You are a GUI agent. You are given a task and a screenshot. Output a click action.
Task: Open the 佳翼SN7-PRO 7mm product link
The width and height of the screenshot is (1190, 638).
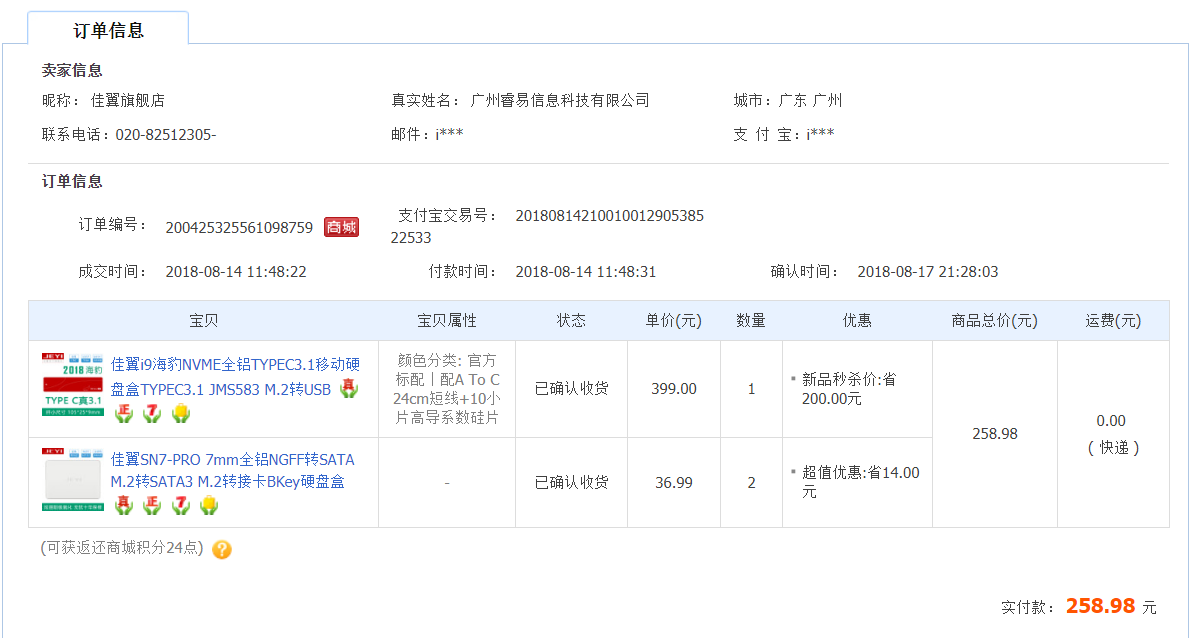pos(232,470)
